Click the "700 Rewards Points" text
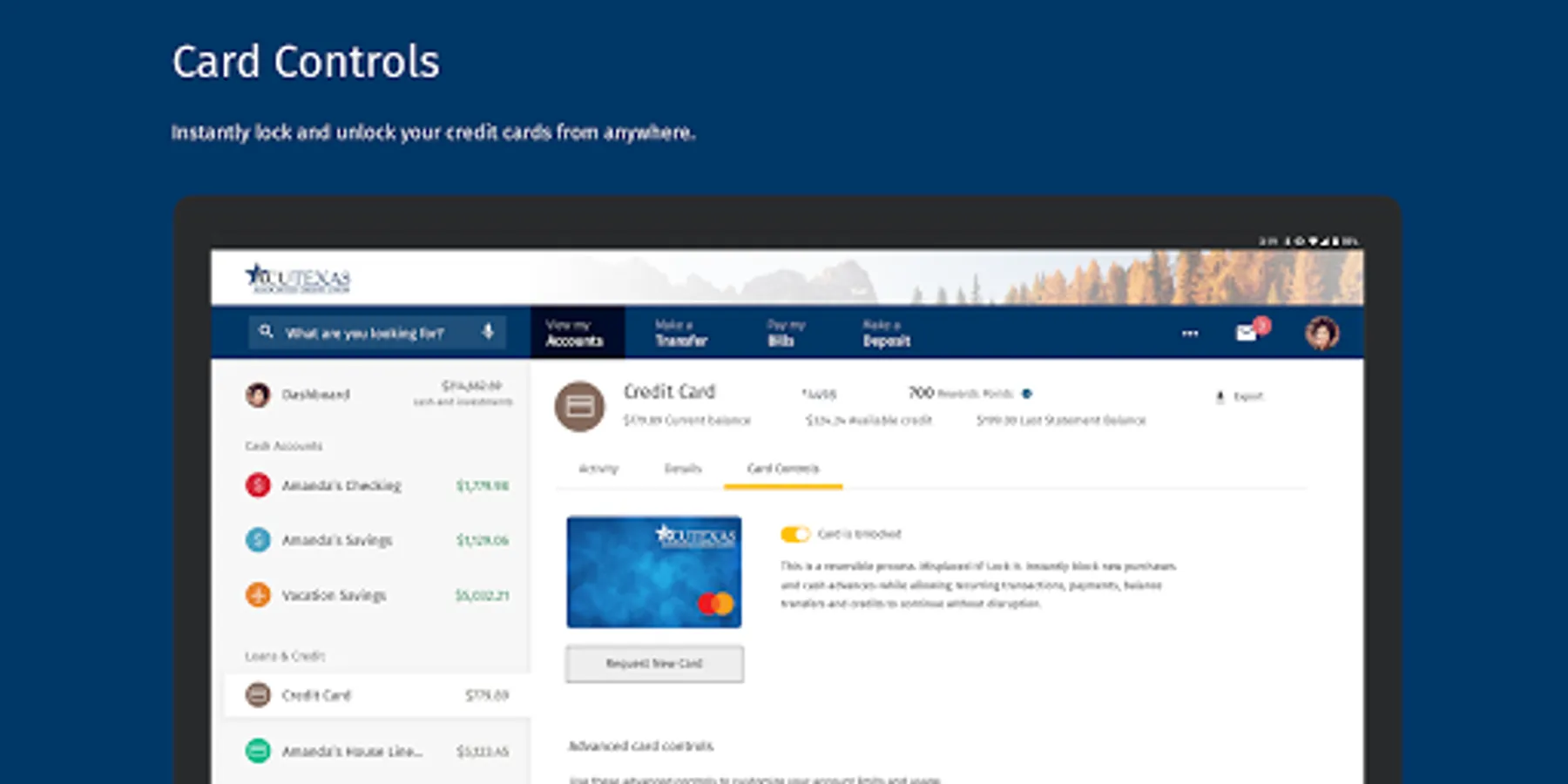Screen dimensions: 1568x784 coord(961,393)
